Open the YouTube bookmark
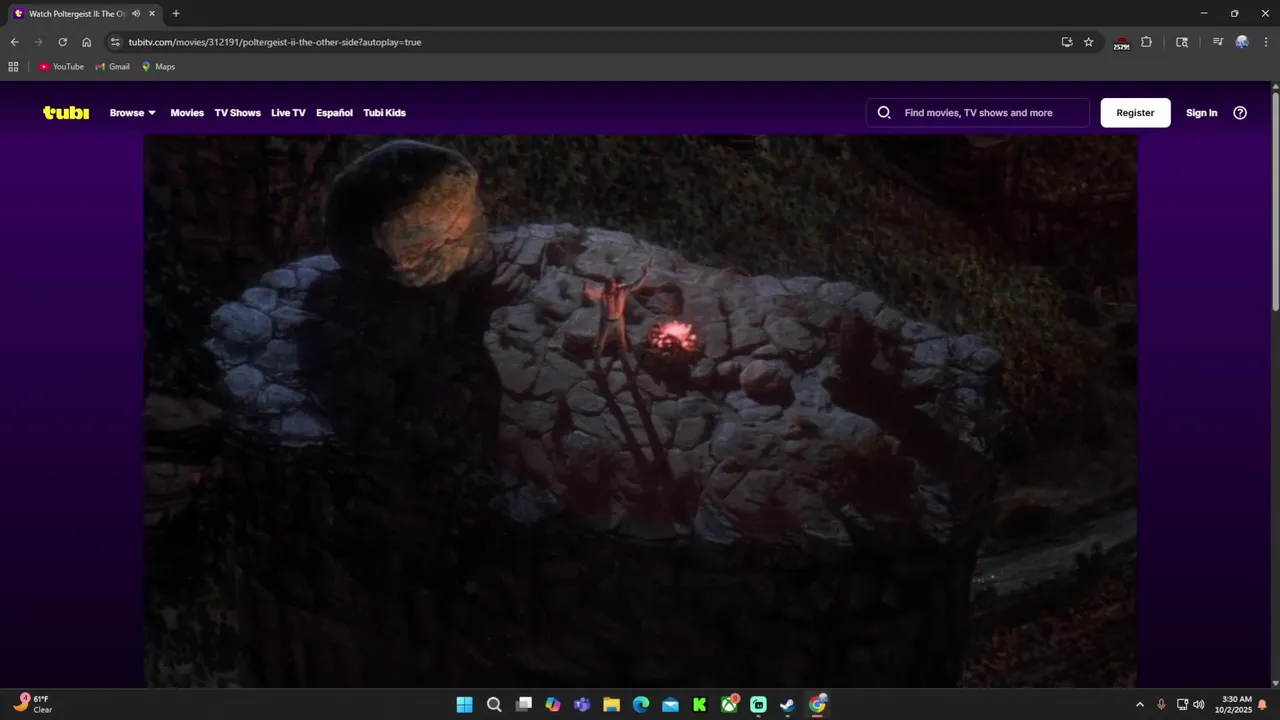1280x720 pixels. (x=61, y=67)
